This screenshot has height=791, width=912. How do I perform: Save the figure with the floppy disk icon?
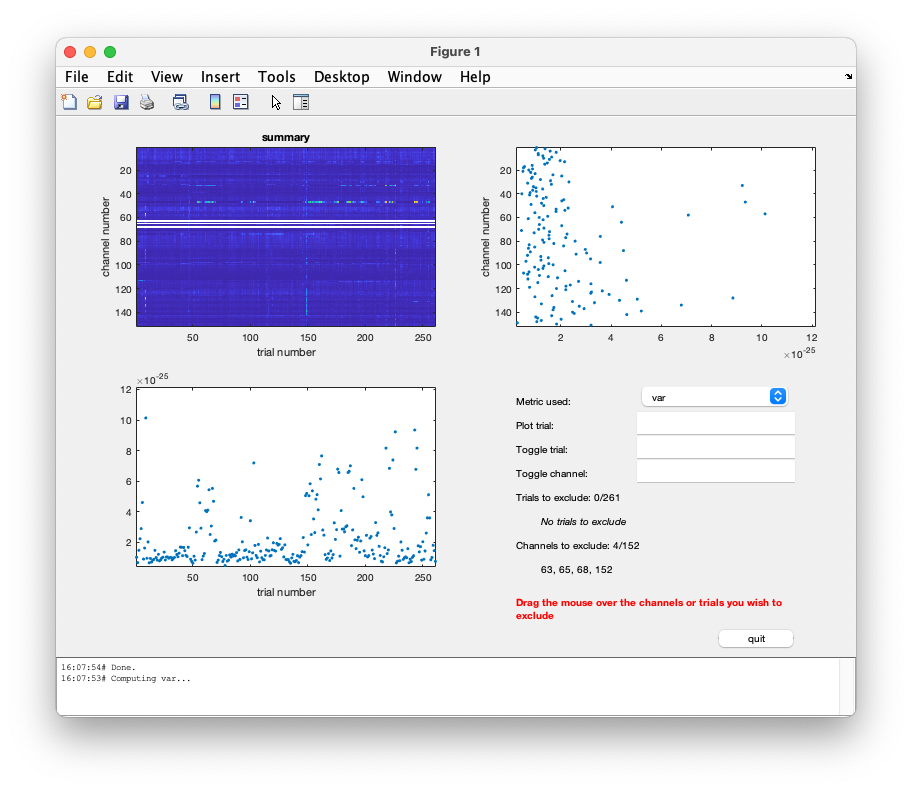(121, 102)
